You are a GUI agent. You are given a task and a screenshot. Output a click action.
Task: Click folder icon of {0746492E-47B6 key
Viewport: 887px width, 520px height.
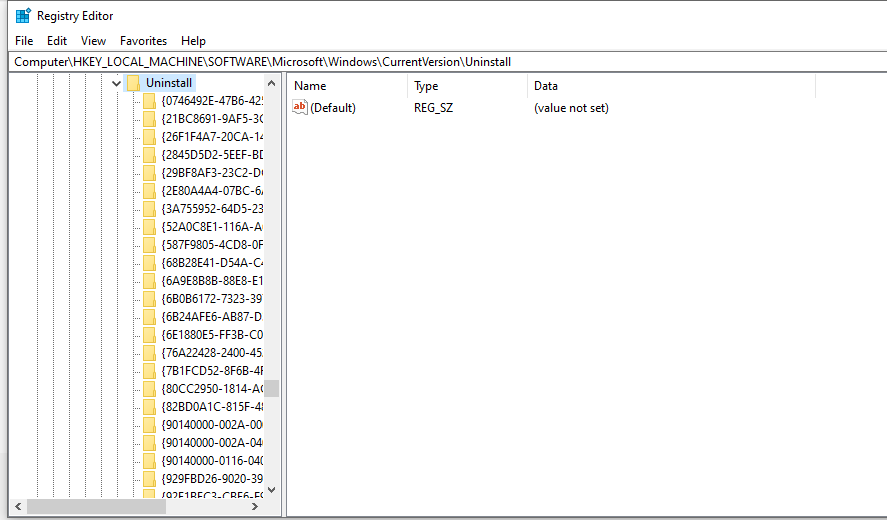(149, 101)
